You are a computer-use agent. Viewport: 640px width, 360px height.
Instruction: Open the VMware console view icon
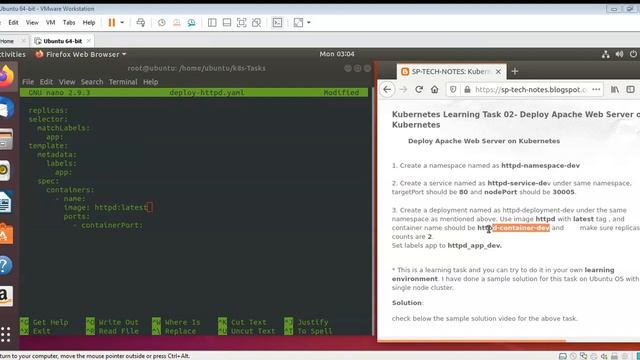[x=277, y=22]
